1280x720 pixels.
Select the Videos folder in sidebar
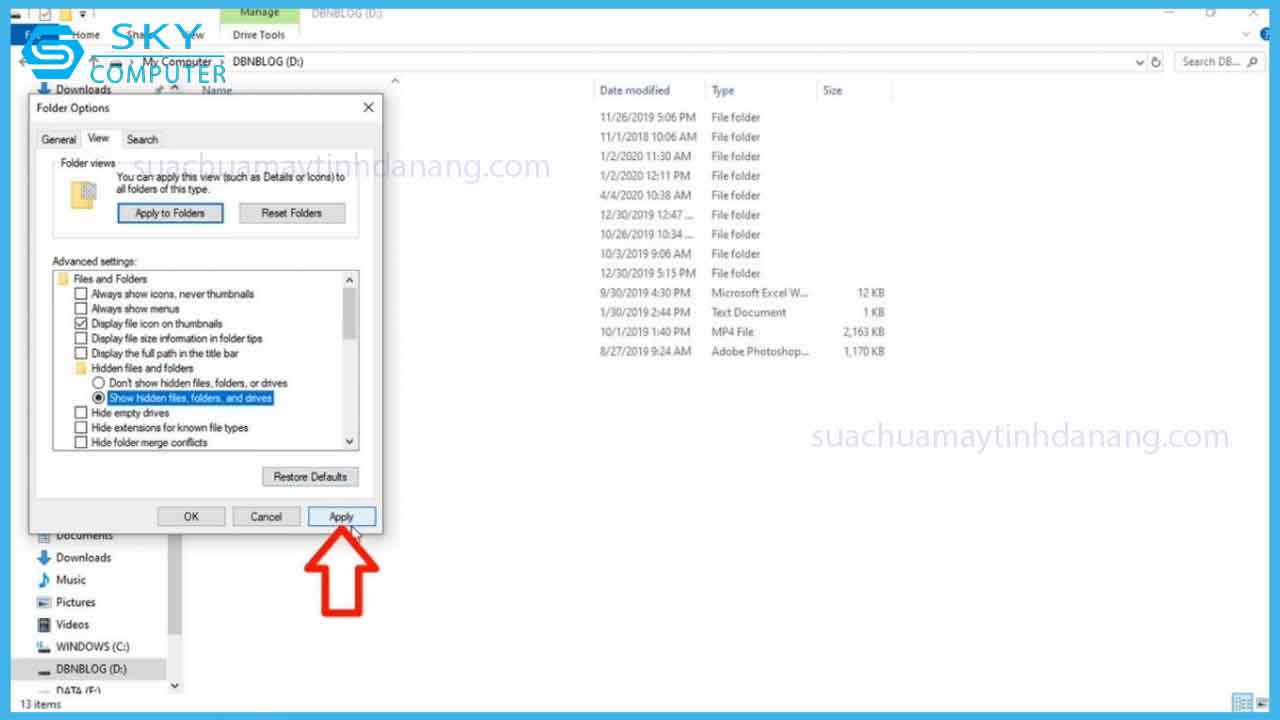74,624
